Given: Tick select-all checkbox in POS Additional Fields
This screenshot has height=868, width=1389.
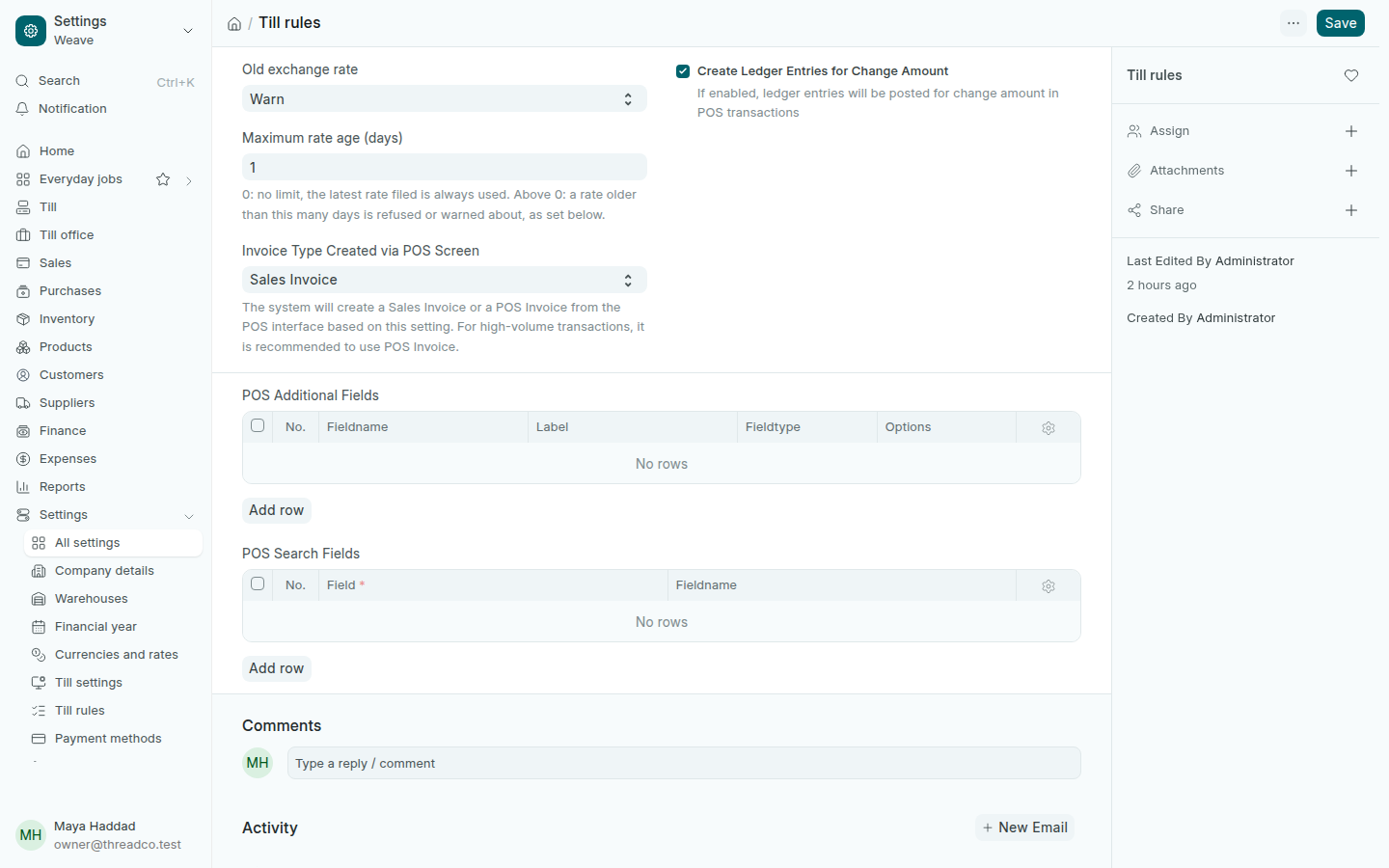Looking at the screenshot, I should point(258,425).
